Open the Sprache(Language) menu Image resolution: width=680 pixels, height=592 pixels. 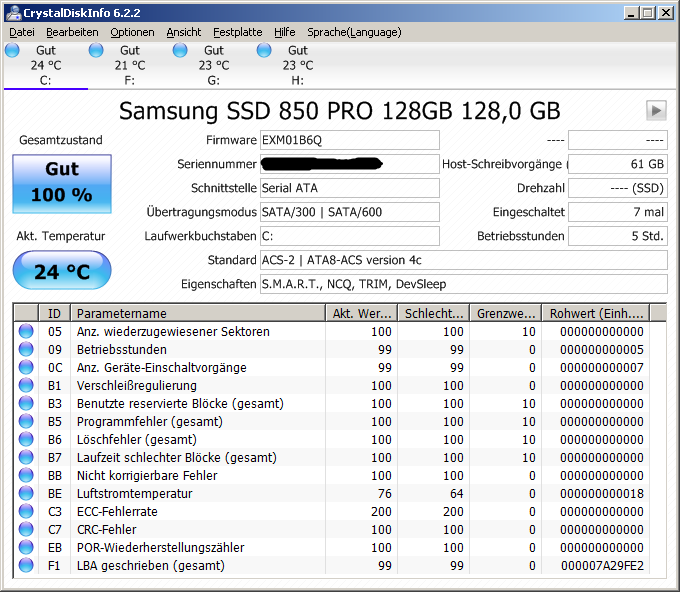pos(354,32)
